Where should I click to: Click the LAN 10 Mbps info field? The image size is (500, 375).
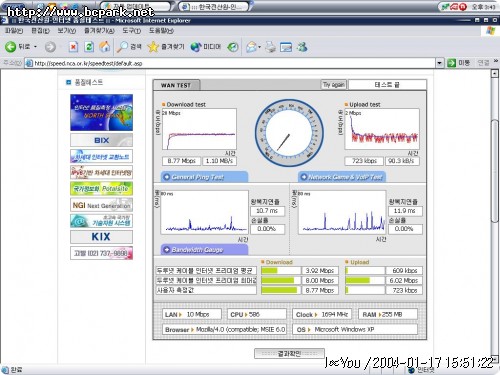click(x=192, y=314)
